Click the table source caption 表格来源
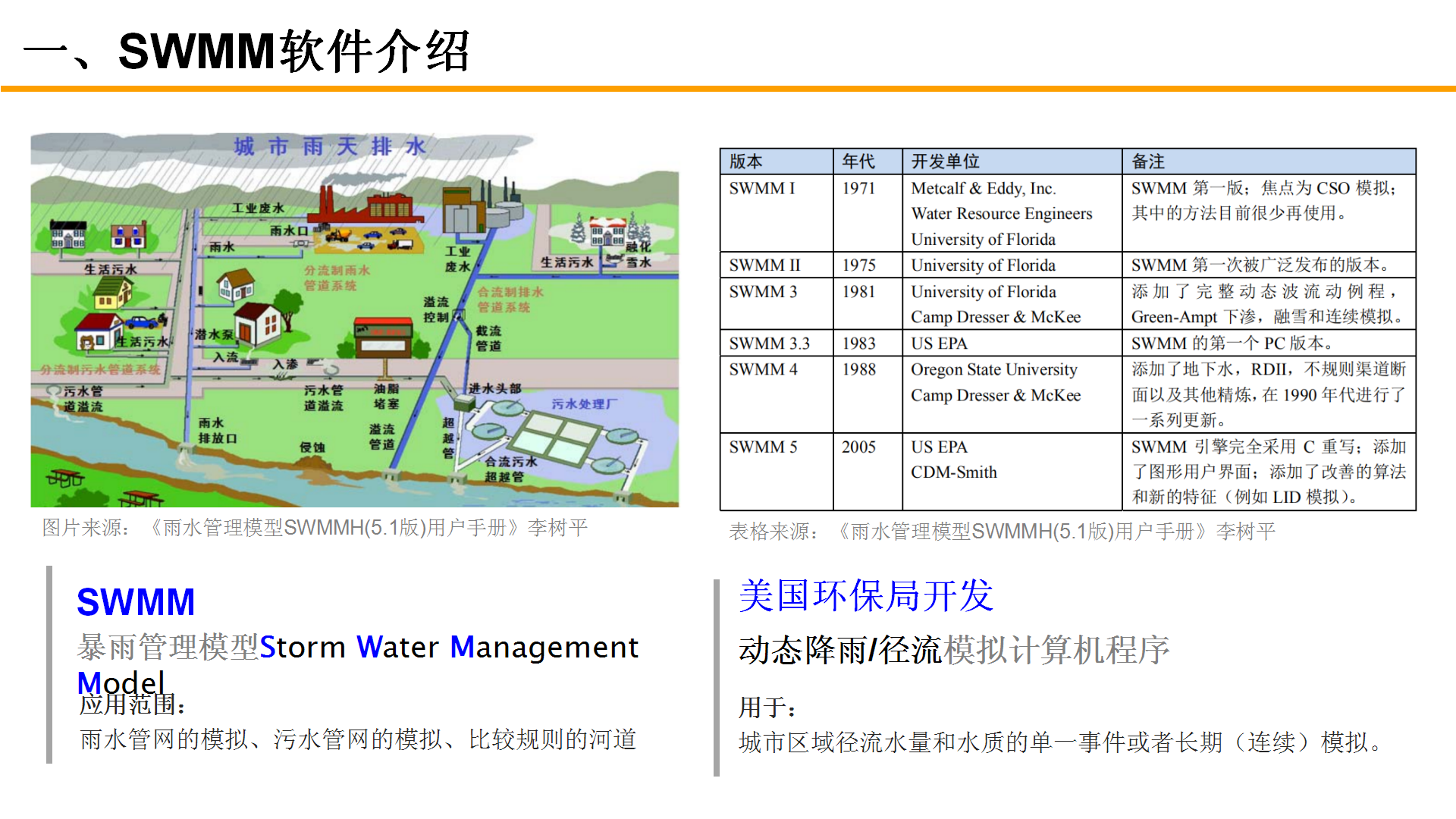This screenshot has height=819, width=1456. tap(1002, 532)
